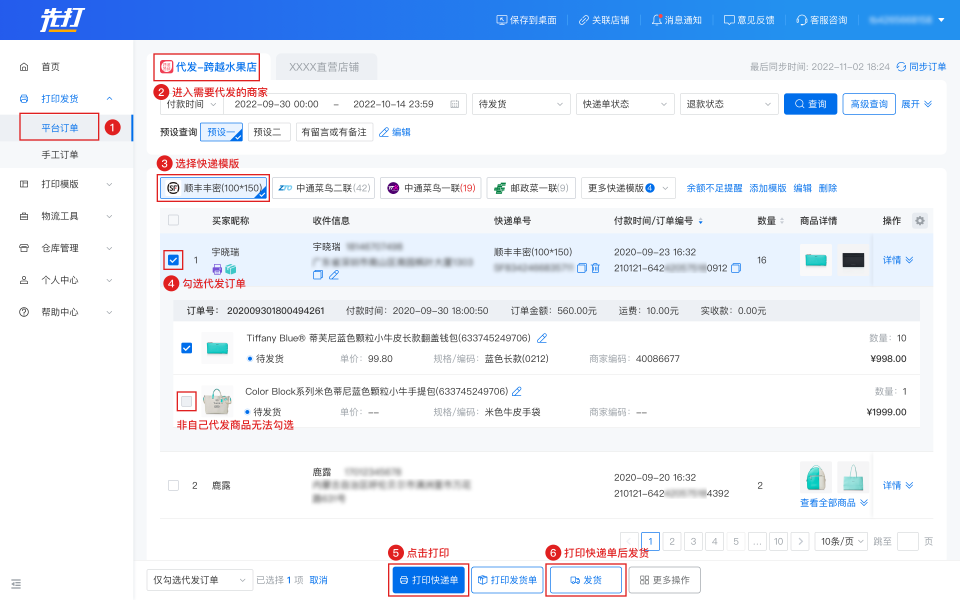This screenshot has width=960, height=600.
Task: Click the collapse sidebar icon at bottom left
Action: tap(16, 582)
